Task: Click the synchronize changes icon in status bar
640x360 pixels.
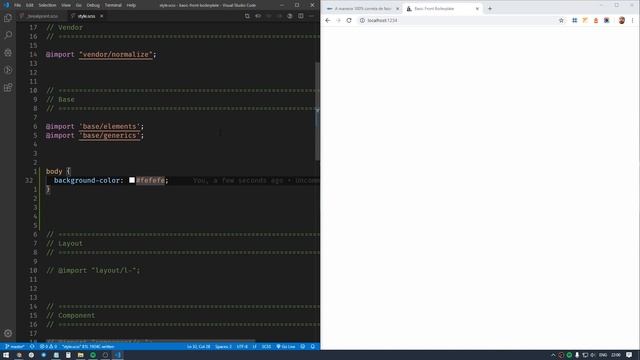Action: point(32,347)
